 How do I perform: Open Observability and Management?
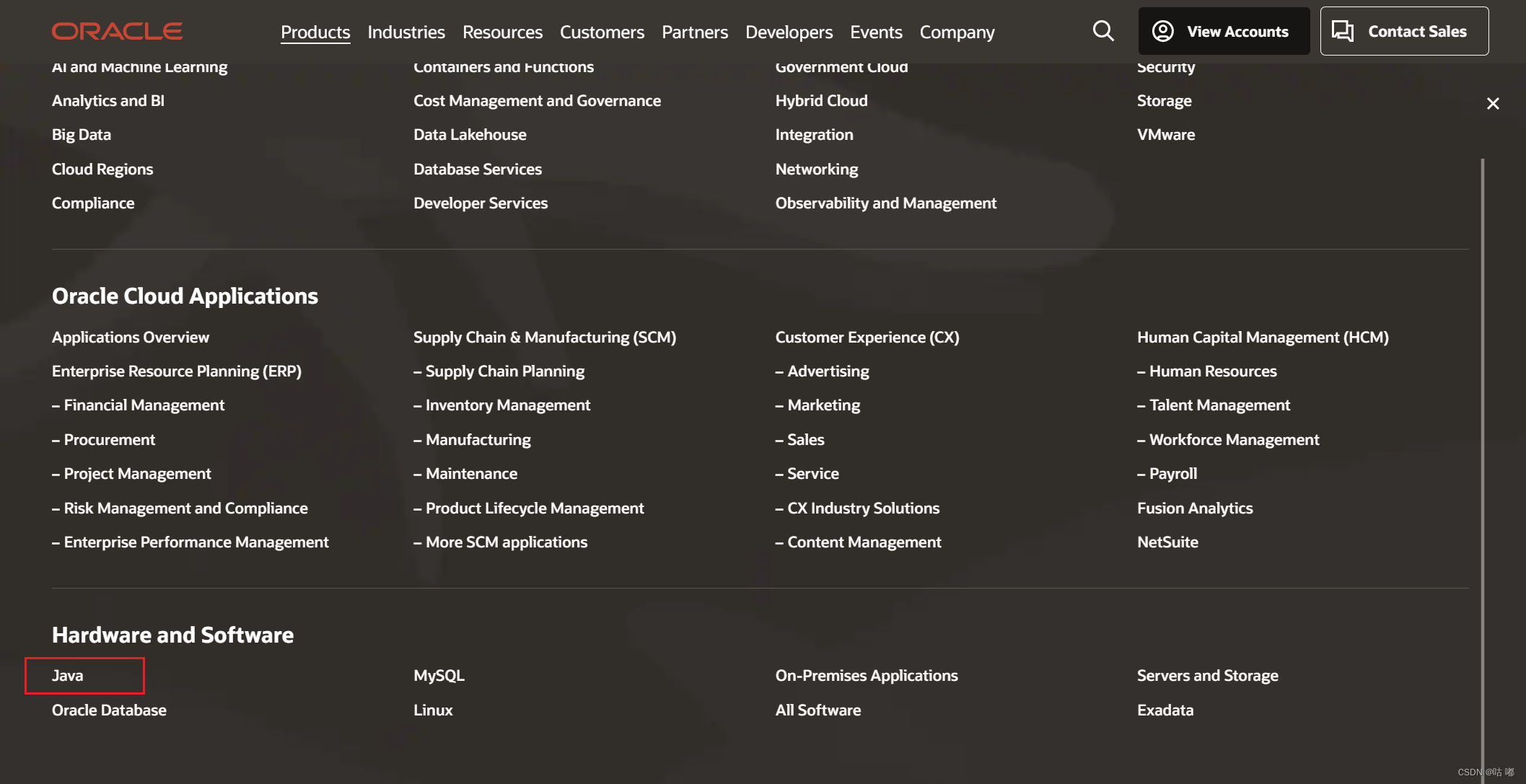pos(886,203)
